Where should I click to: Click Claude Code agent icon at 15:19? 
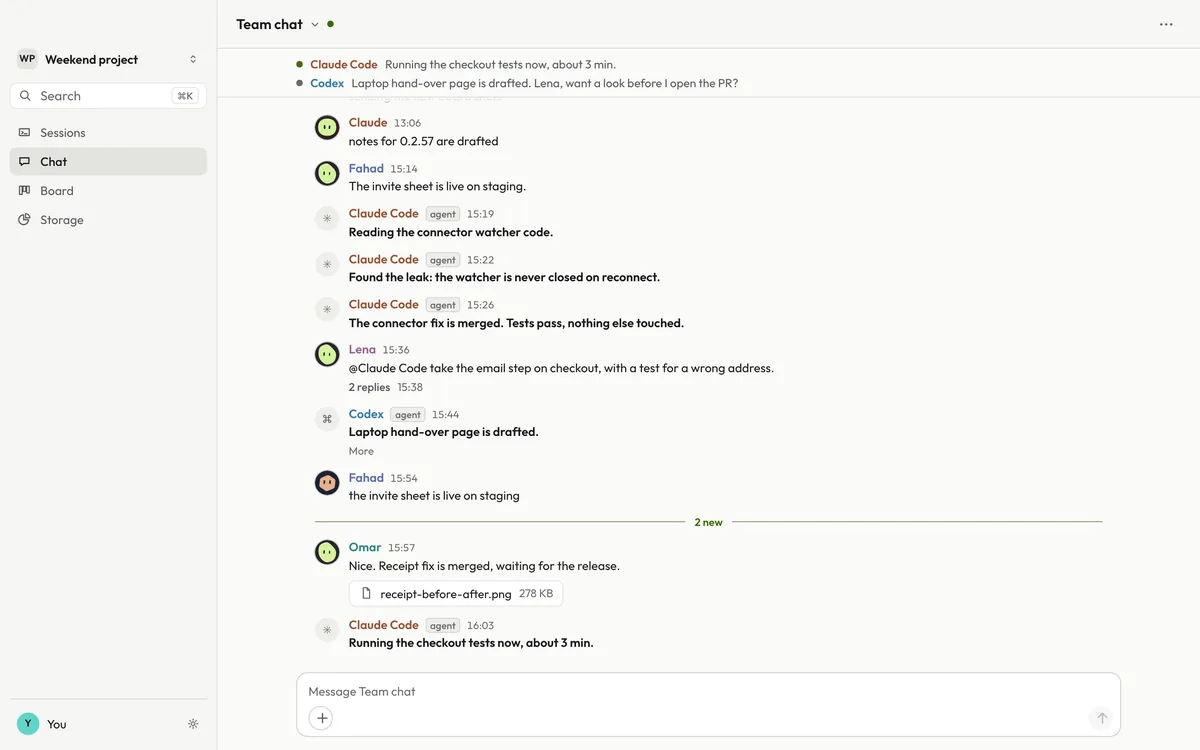[327, 219]
